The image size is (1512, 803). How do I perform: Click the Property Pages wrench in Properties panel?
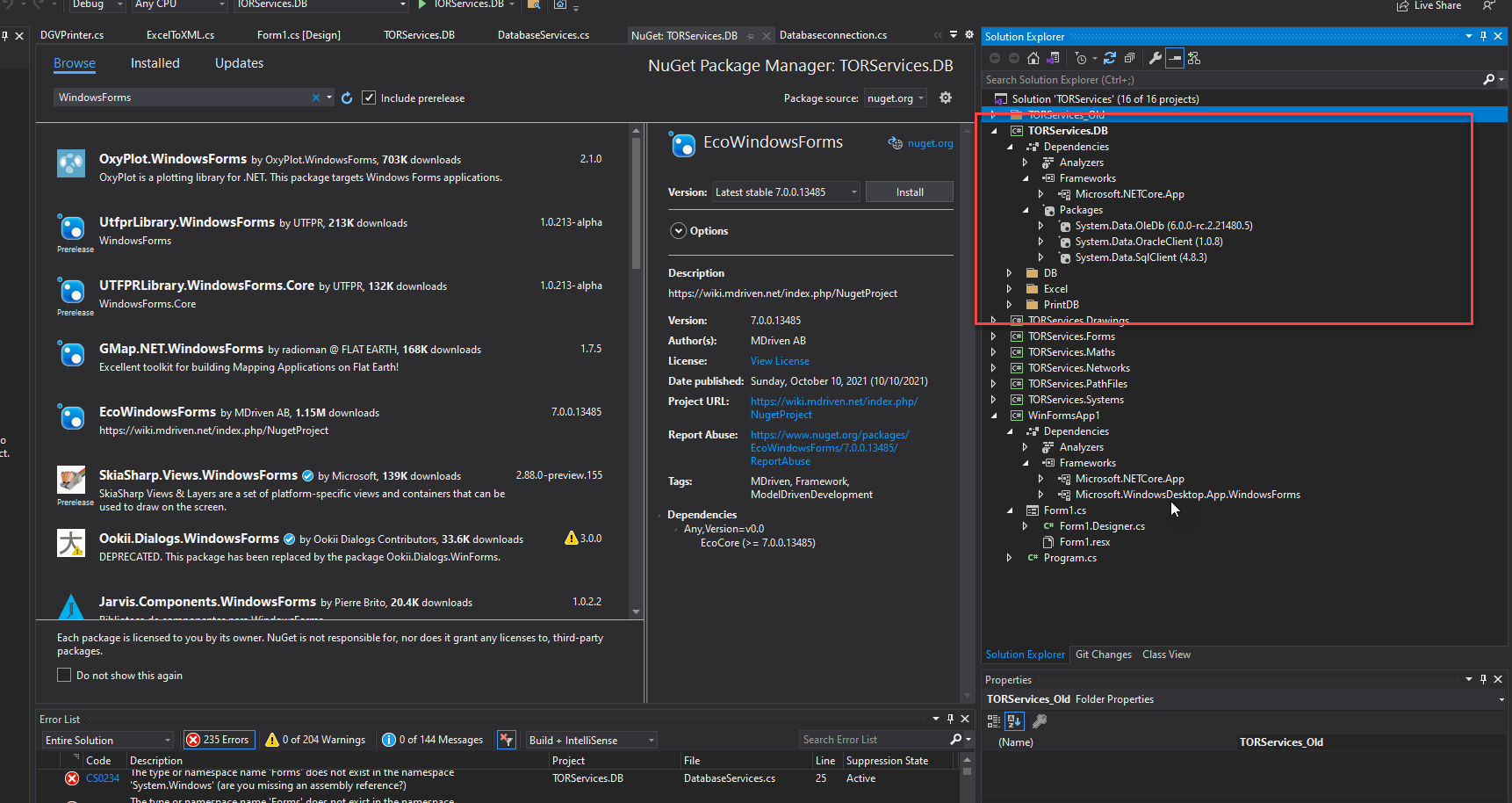coord(1040,720)
